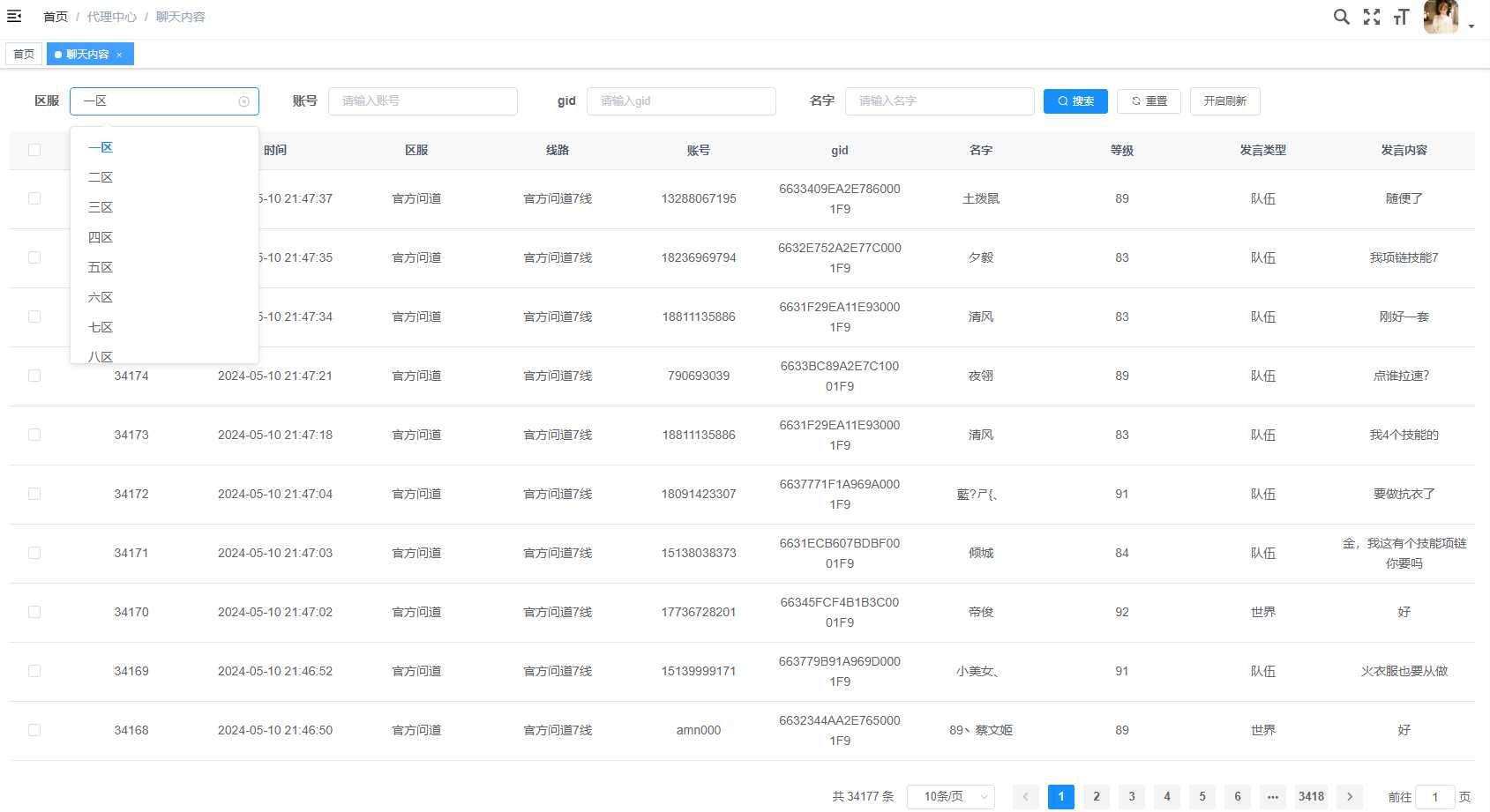Choose 一区 from the dropdown list
The width and height of the screenshot is (1490, 812).
pyautogui.click(x=164, y=147)
